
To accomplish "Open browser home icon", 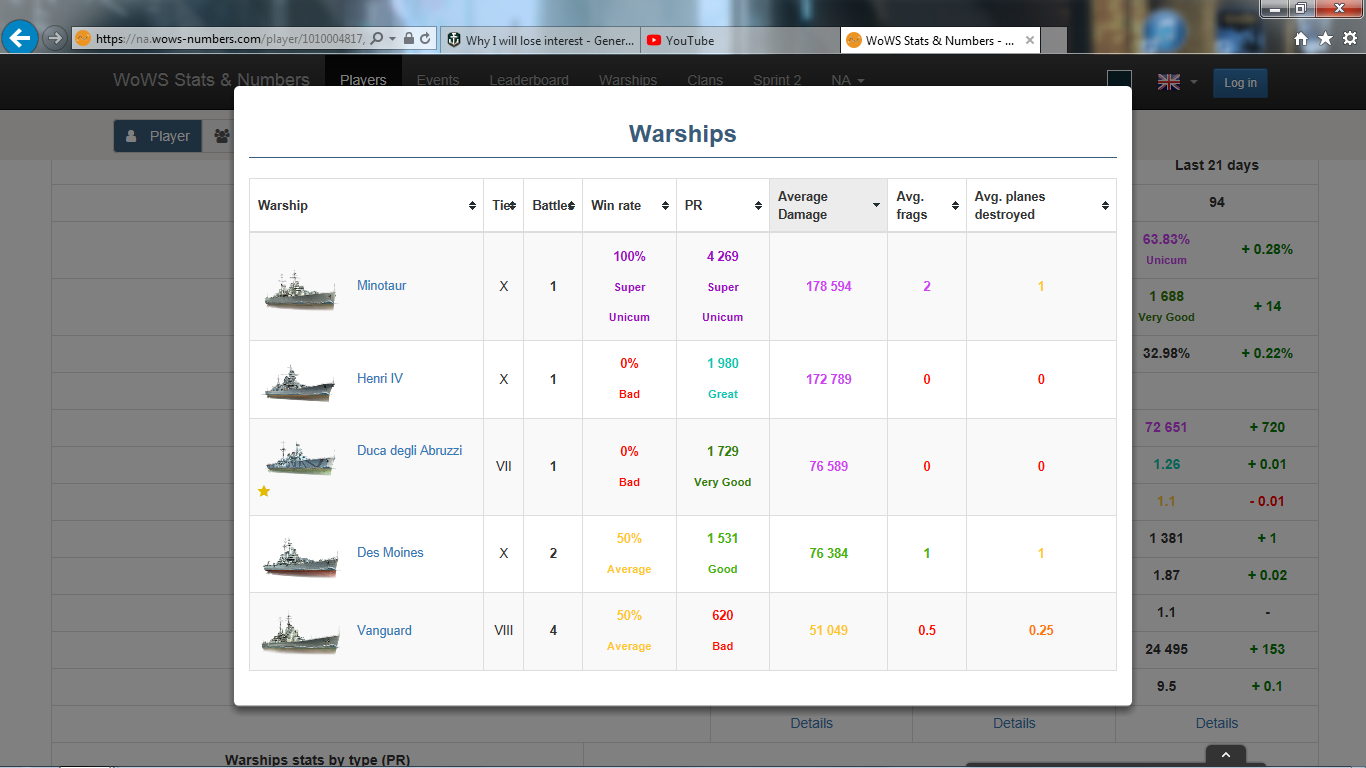I will [1300, 39].
